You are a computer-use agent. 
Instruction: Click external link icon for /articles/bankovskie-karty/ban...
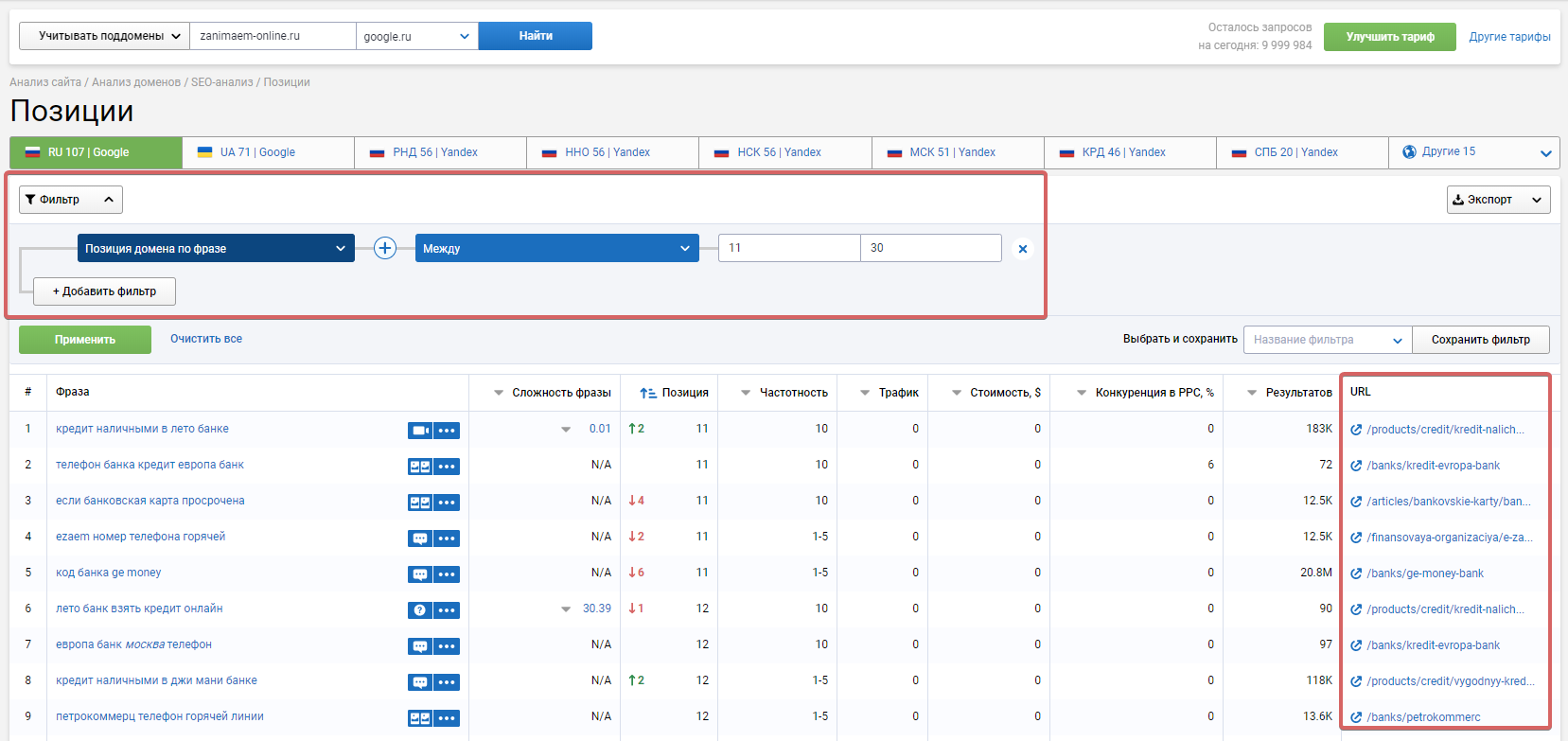tap(1356, 502)
